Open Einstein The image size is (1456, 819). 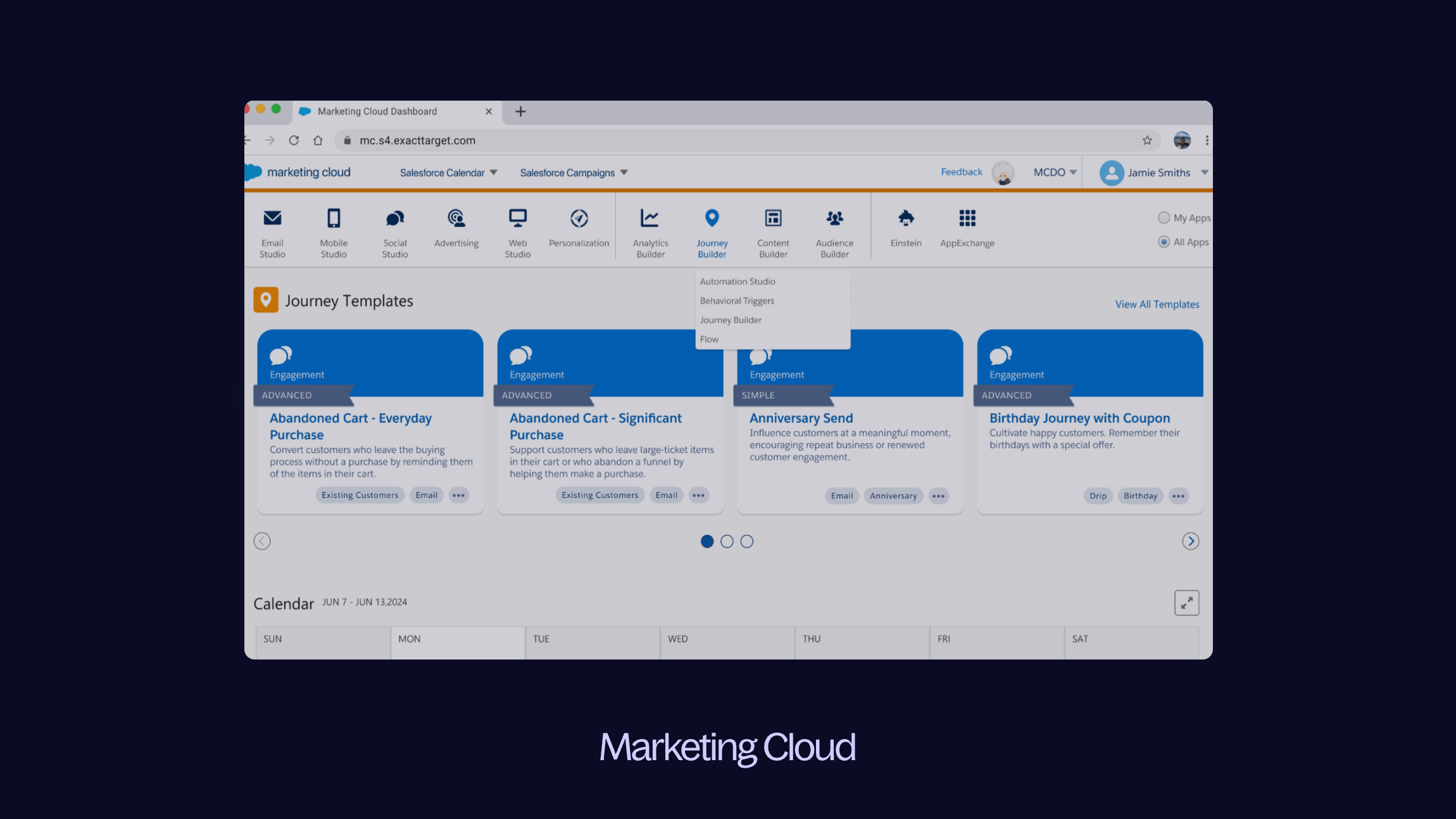tap(906, 228)
